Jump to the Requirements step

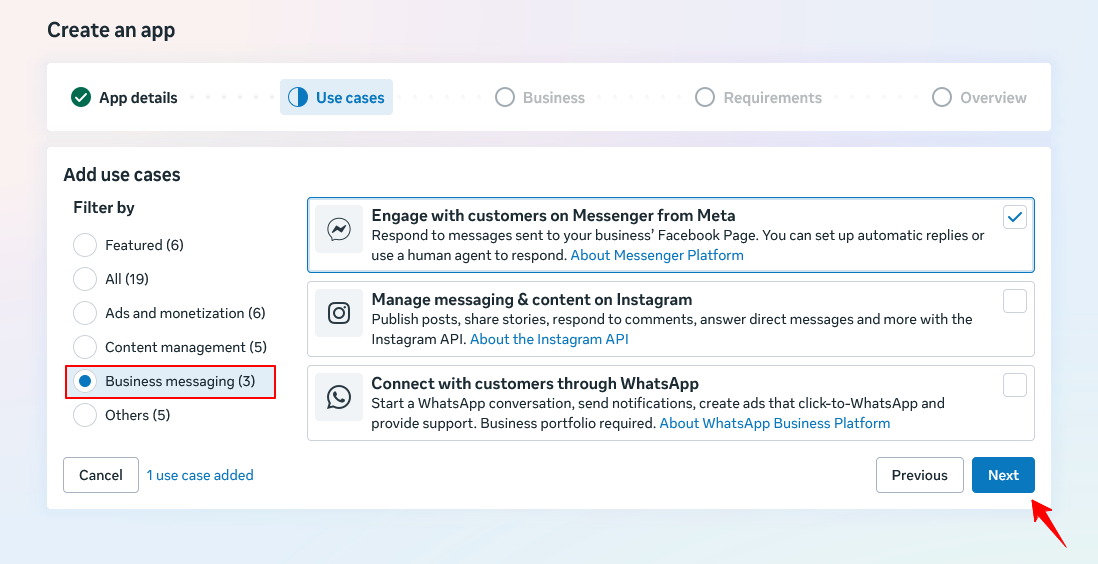pyautogui.click(x=758, y=97)
